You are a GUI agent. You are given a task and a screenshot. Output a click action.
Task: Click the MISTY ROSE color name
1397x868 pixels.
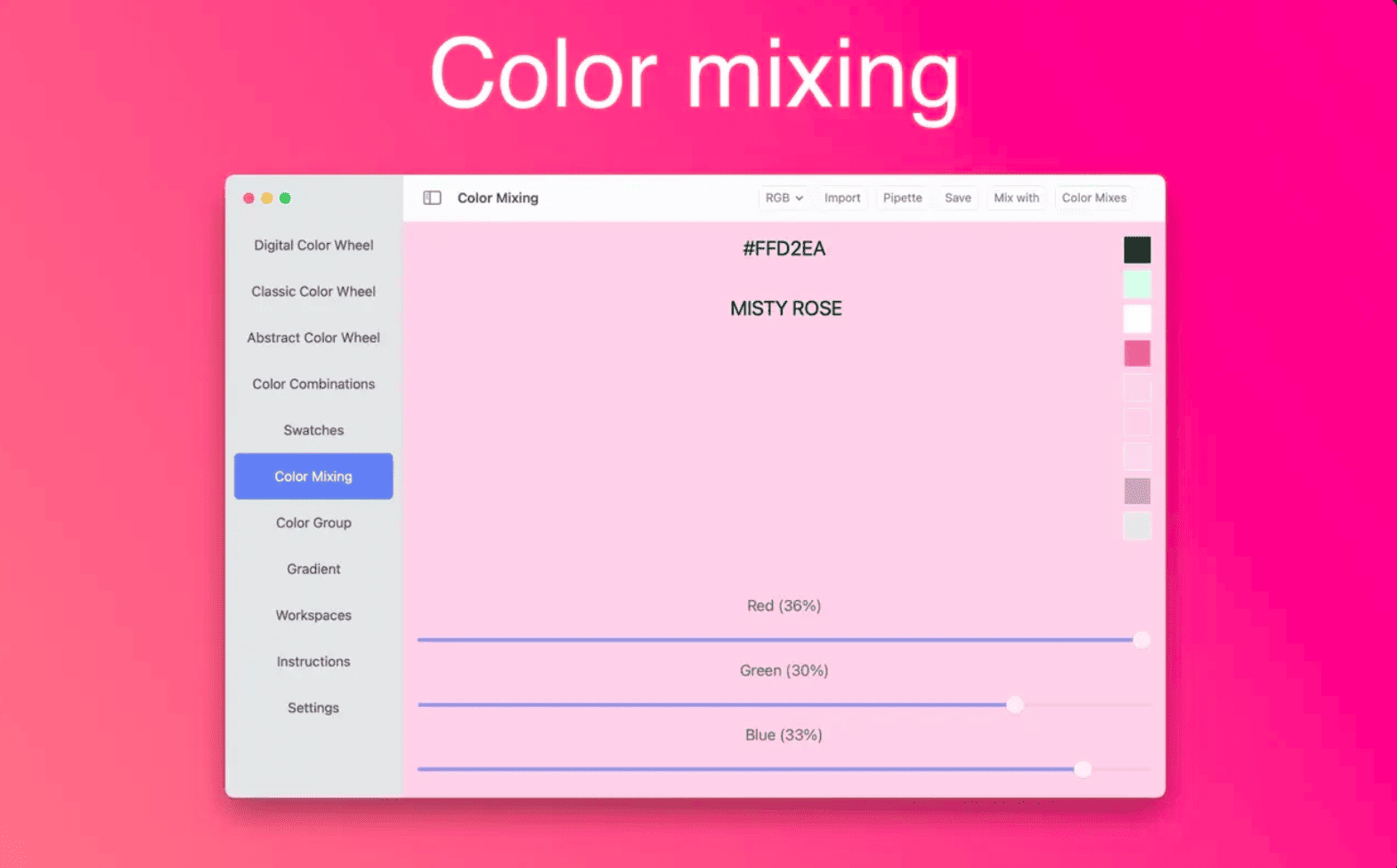[786, 309]
